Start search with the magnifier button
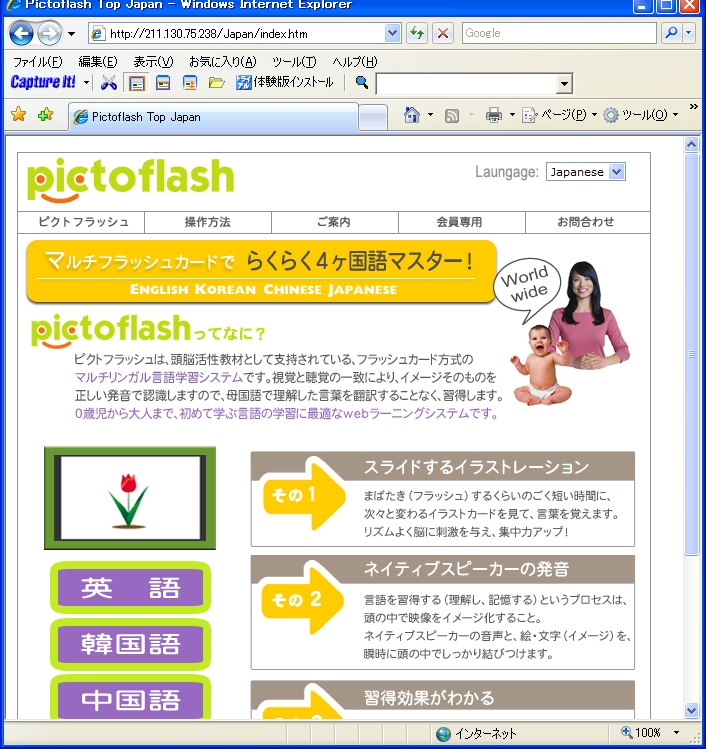The image size is (706, 749). pos(671,33)
